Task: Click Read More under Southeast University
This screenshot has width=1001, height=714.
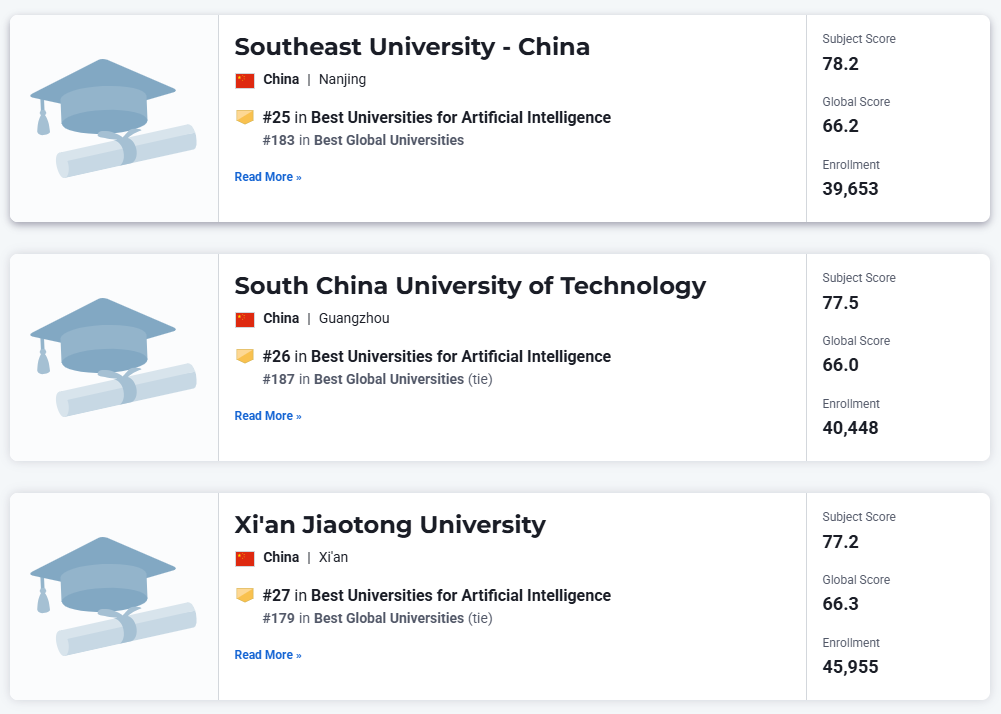Action: [267, 177]
